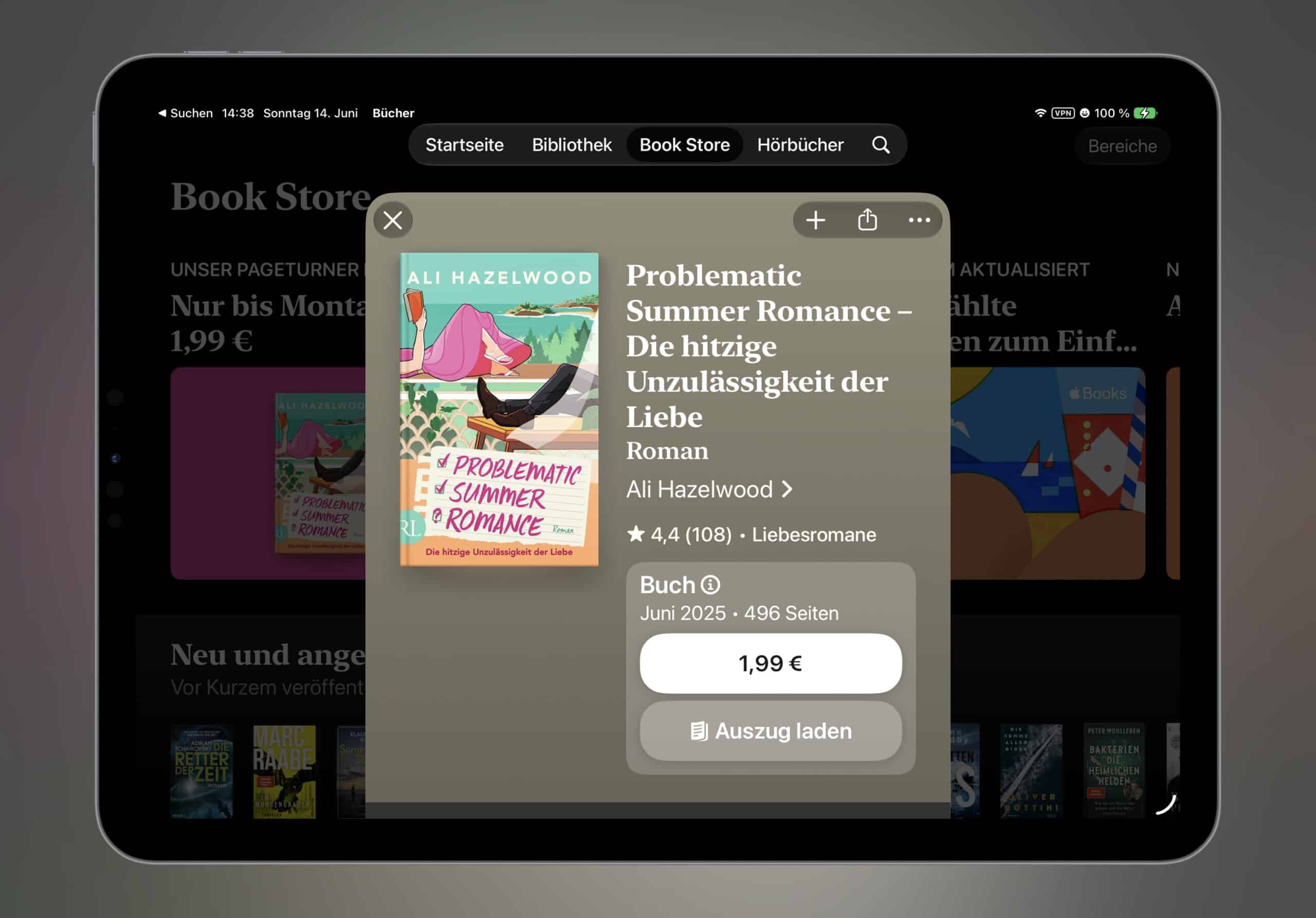Tap the 'Juni 2025 • 496 Seiten' text
Image resolution: width=1316 pixels, height=918 pixels.
(x=739, y=613)
